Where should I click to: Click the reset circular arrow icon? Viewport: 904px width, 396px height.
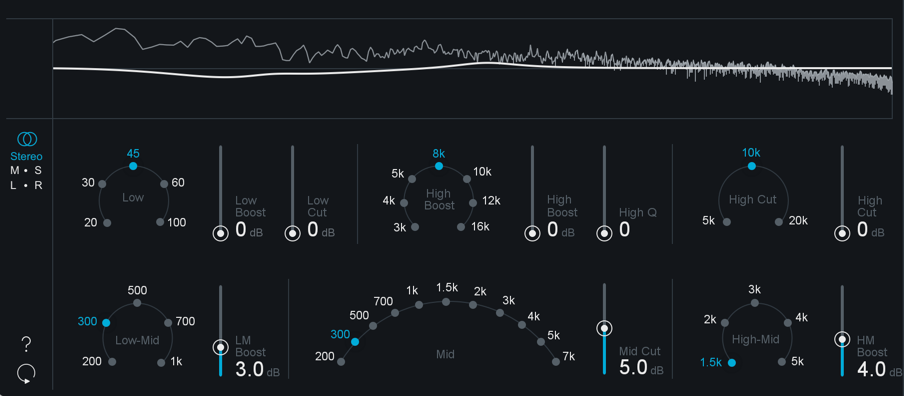(26, 374)
